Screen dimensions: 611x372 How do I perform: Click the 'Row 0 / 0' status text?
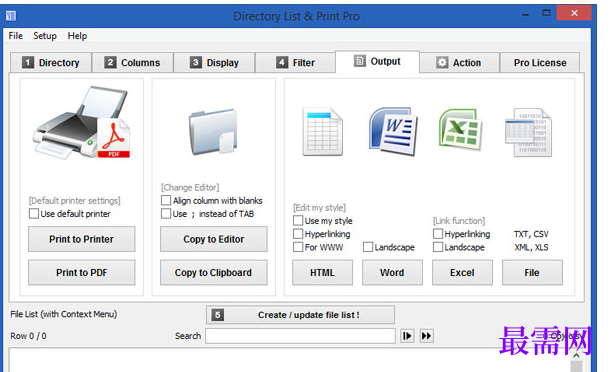point(28,336)
